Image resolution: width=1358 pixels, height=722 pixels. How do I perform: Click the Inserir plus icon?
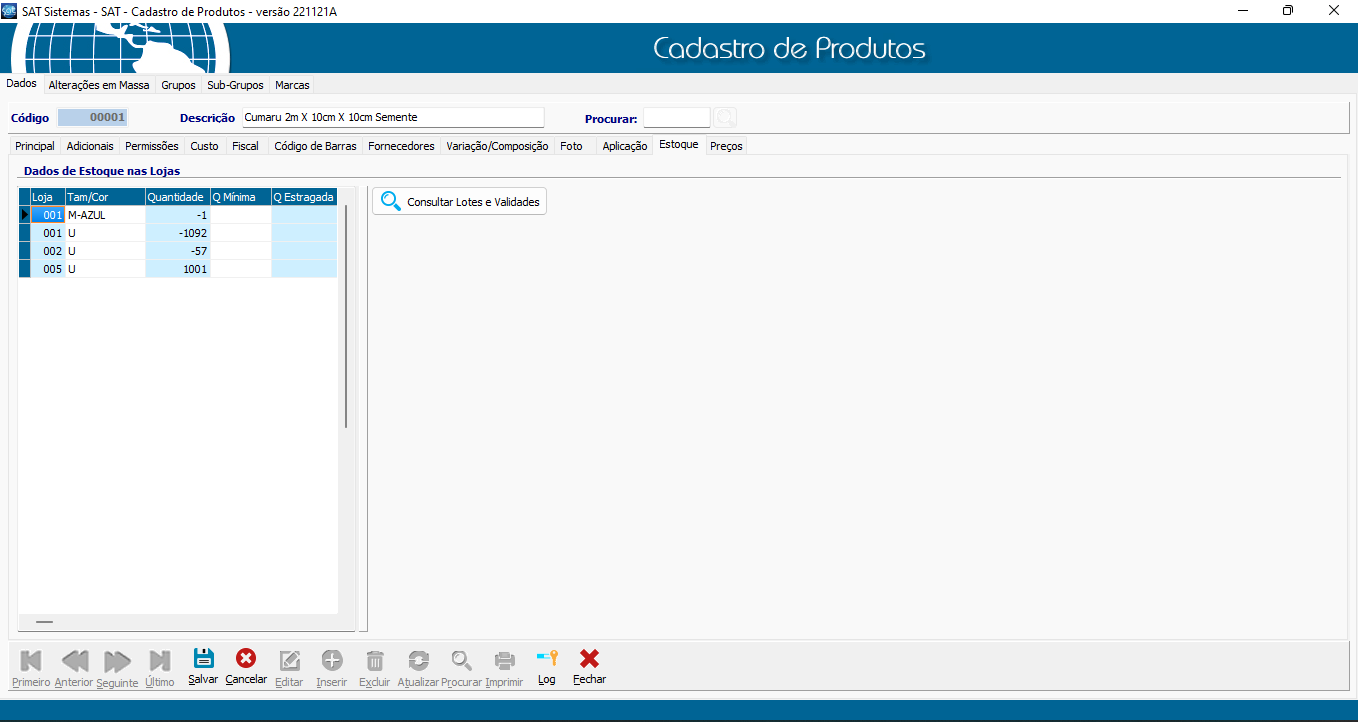point(331,660)
